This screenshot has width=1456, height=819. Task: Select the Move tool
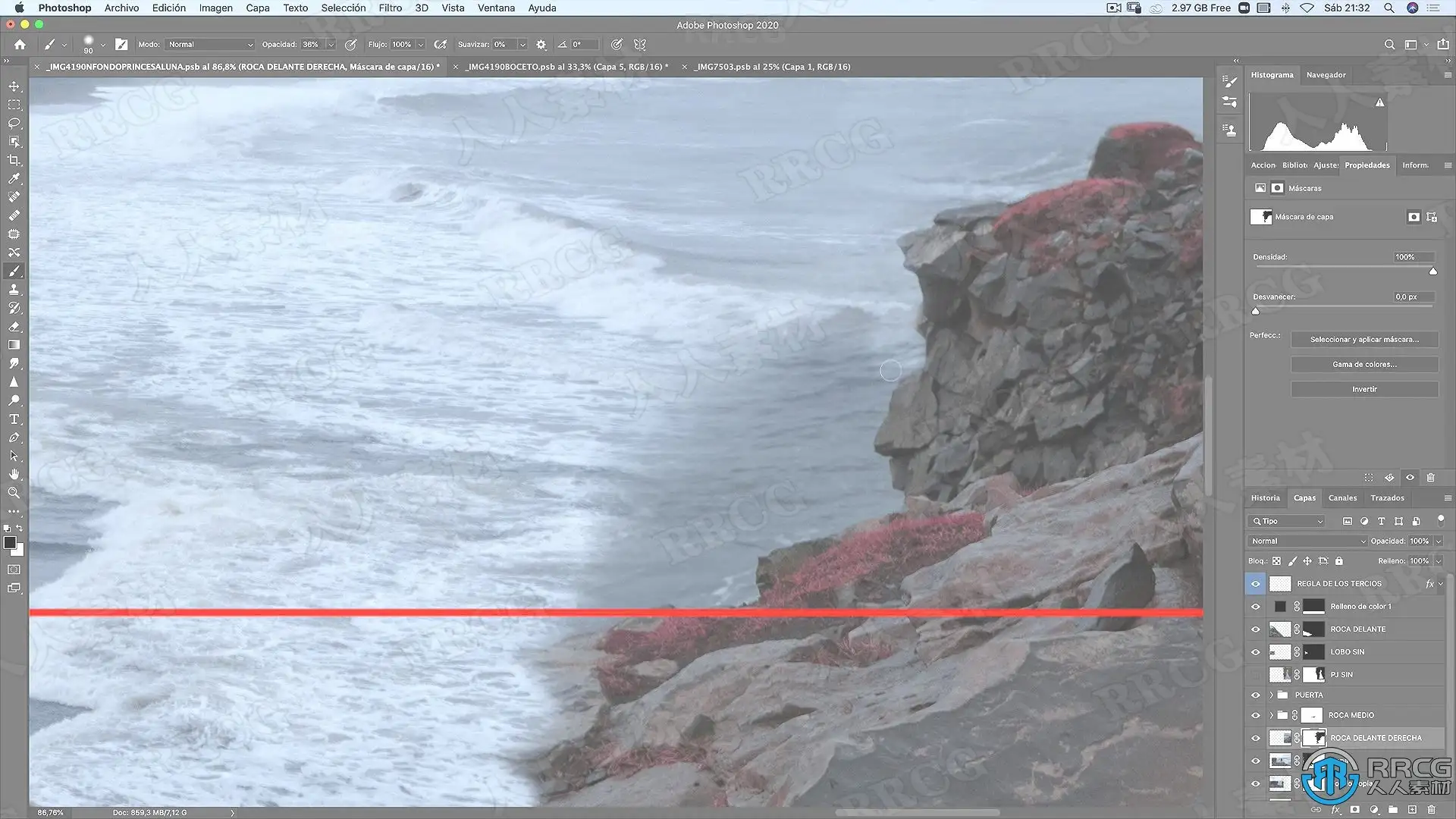point(14,86)
